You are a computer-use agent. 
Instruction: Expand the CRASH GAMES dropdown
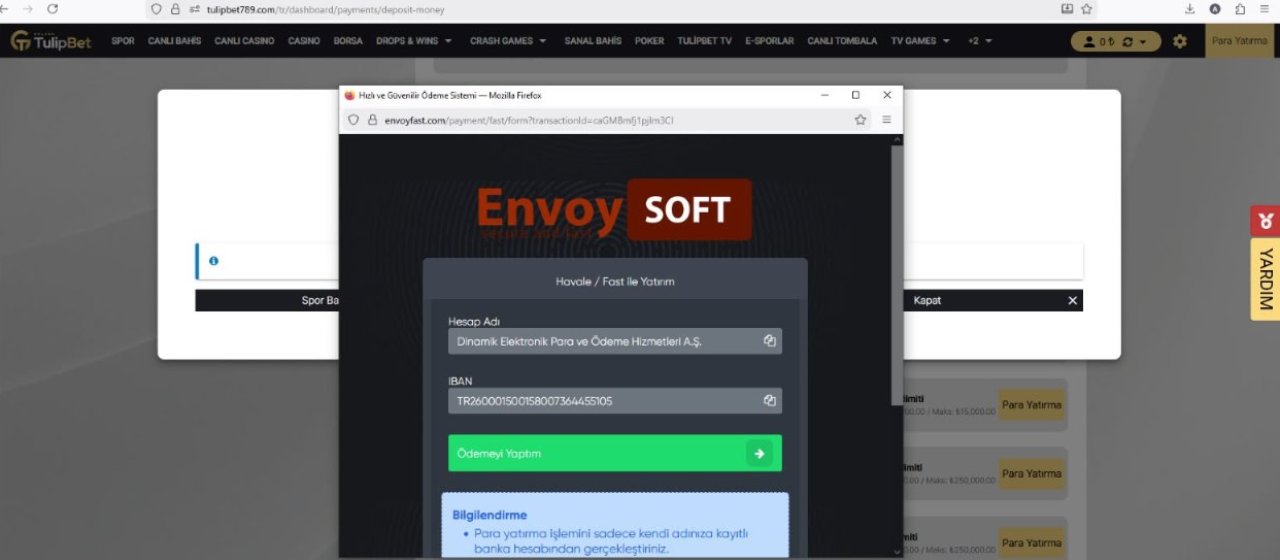[508, 41]
